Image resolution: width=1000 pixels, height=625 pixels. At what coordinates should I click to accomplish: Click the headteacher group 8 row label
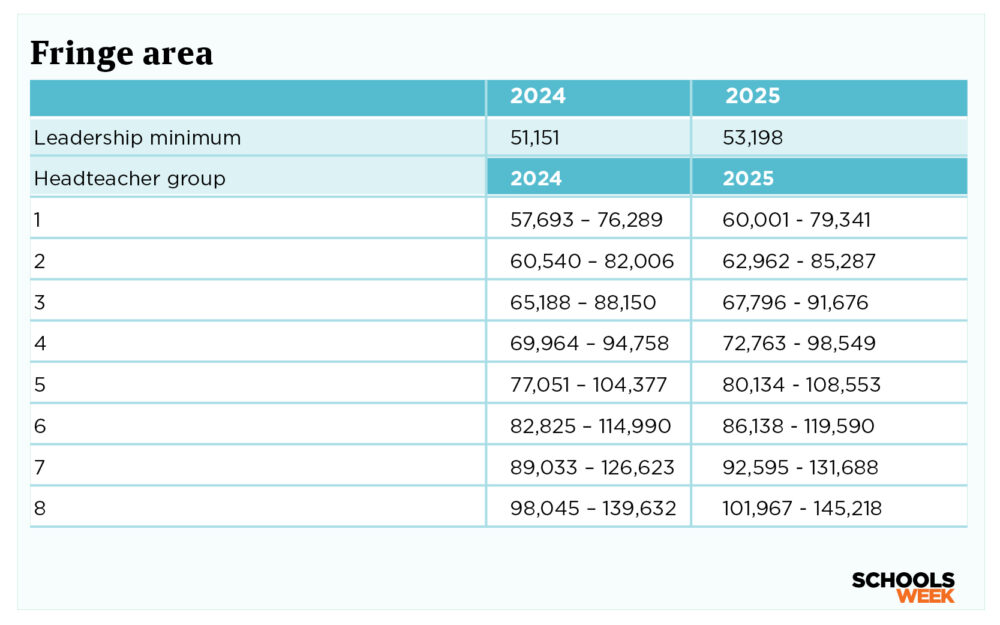pos(40,508)
